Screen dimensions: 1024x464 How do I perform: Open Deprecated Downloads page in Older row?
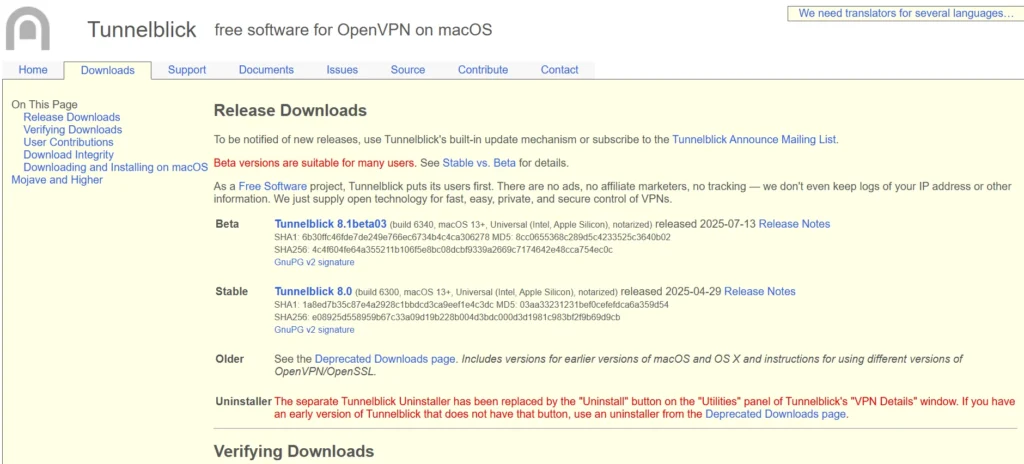tap(385, 359)
